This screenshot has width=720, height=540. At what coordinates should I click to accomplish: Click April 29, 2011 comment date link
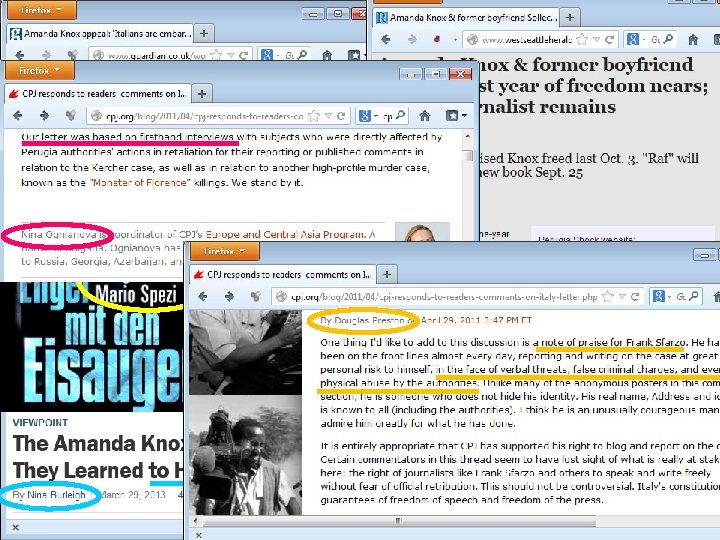[x=476, y=320]
